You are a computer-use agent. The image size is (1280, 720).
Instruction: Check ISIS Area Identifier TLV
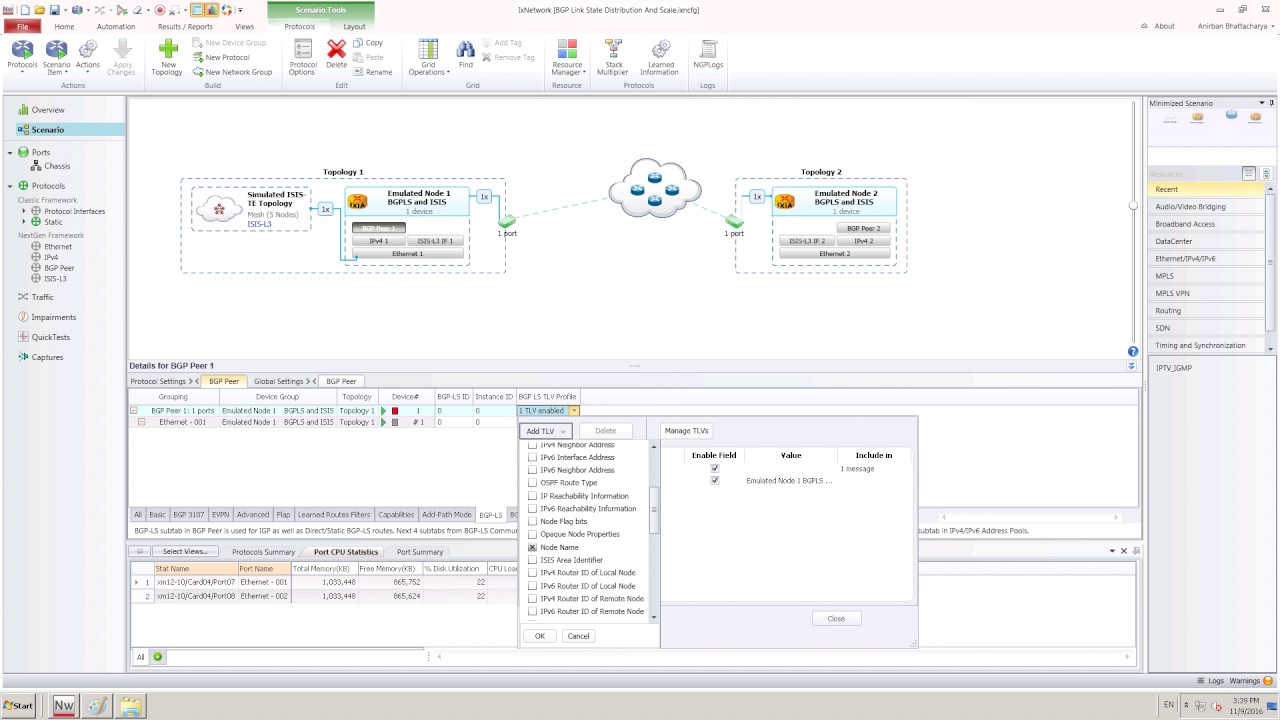pyautogui.click(x=532, y=561)
